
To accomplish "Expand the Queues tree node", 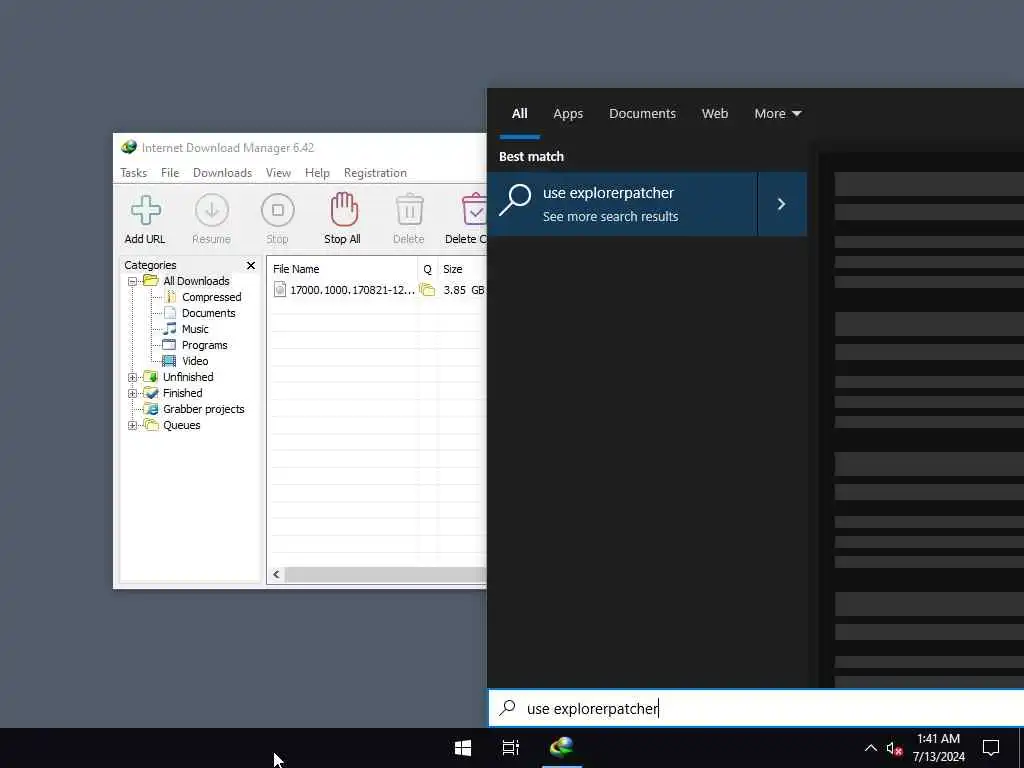I will tap(133, 425).
